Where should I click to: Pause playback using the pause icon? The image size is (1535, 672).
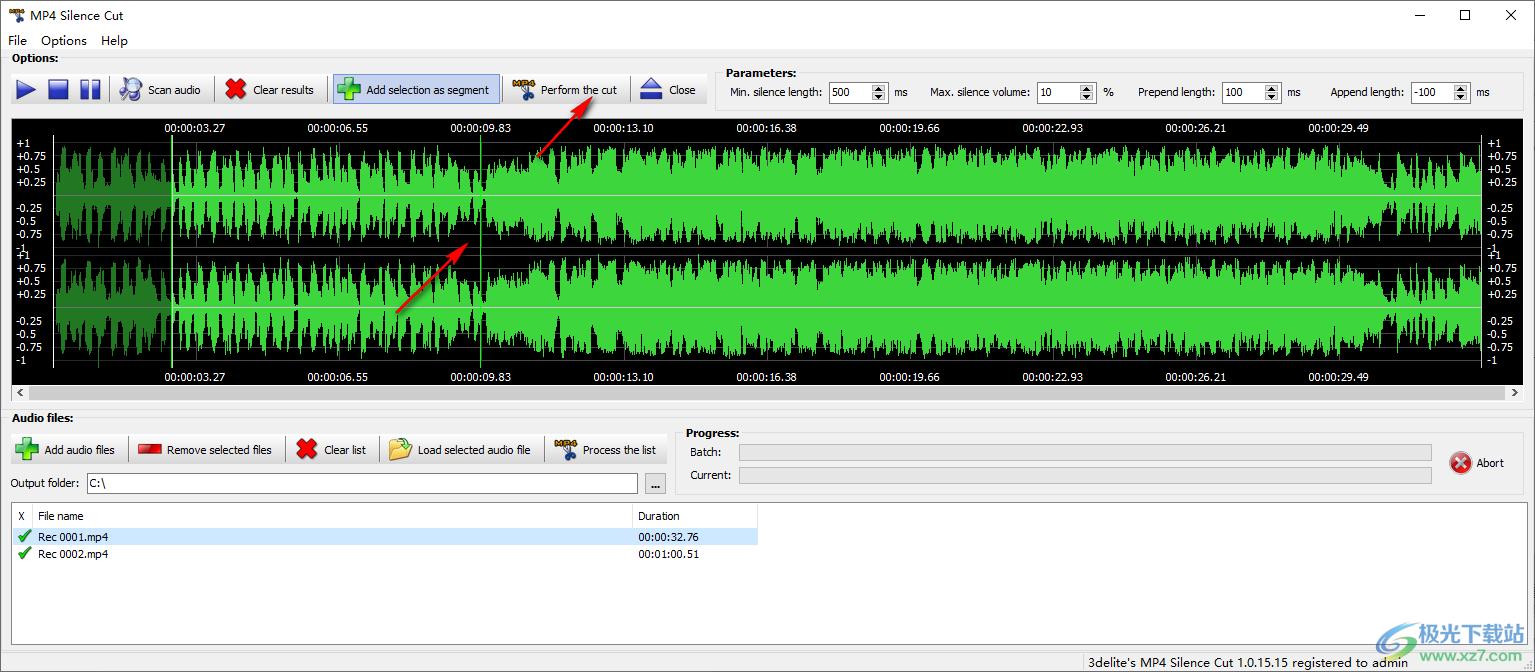[90, 90]
